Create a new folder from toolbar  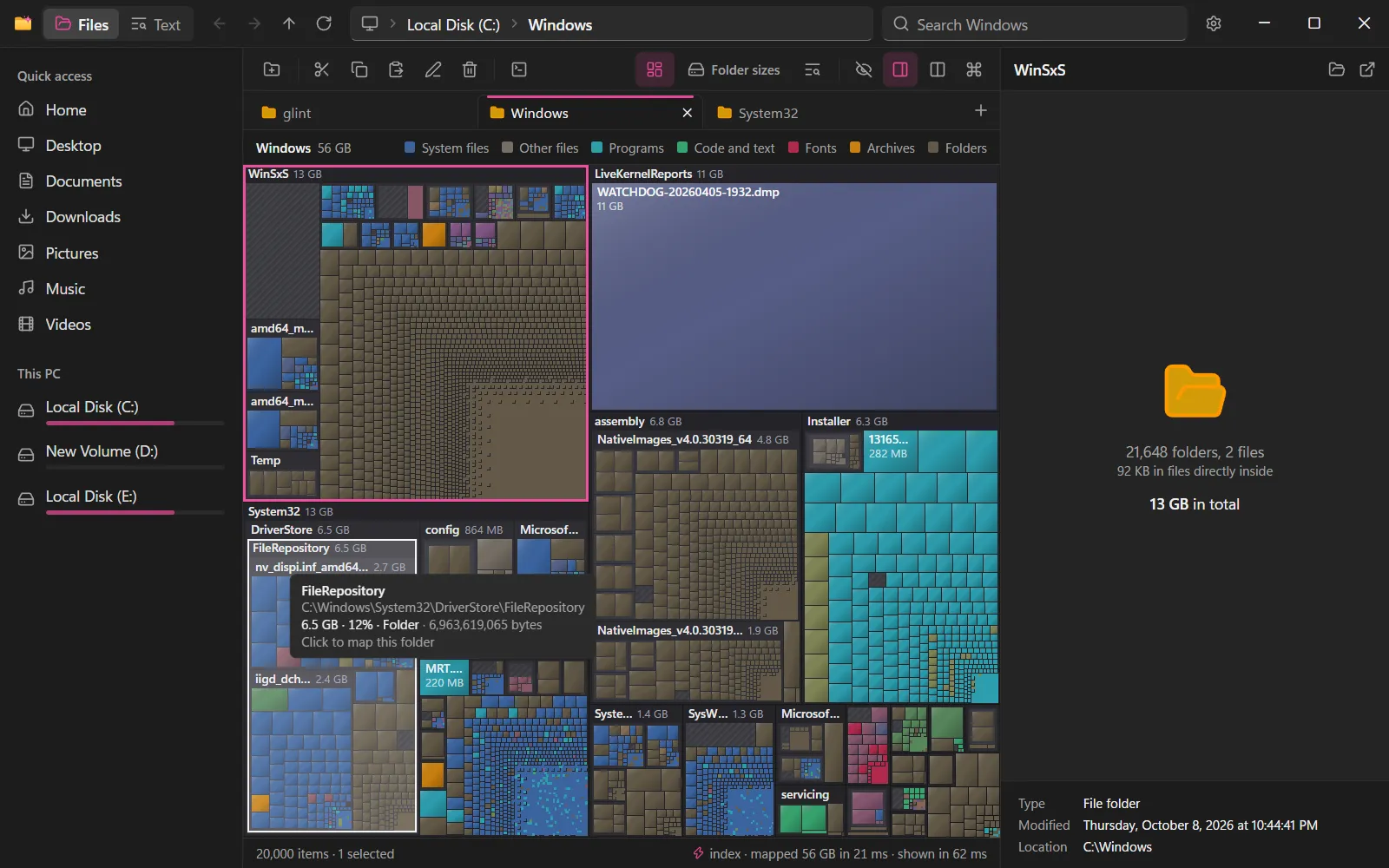coord(272,69)
